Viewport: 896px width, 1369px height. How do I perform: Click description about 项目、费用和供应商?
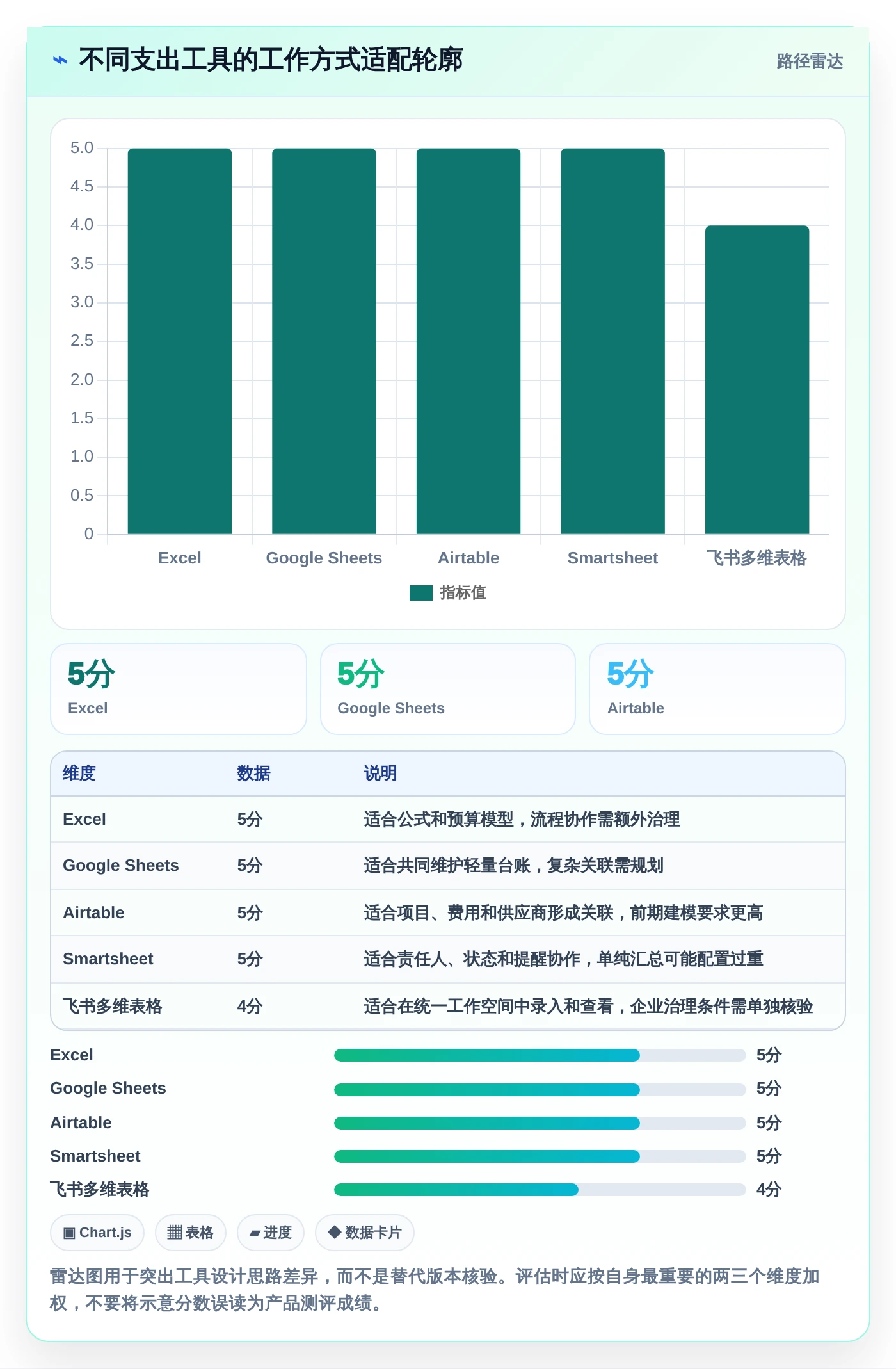563,913
